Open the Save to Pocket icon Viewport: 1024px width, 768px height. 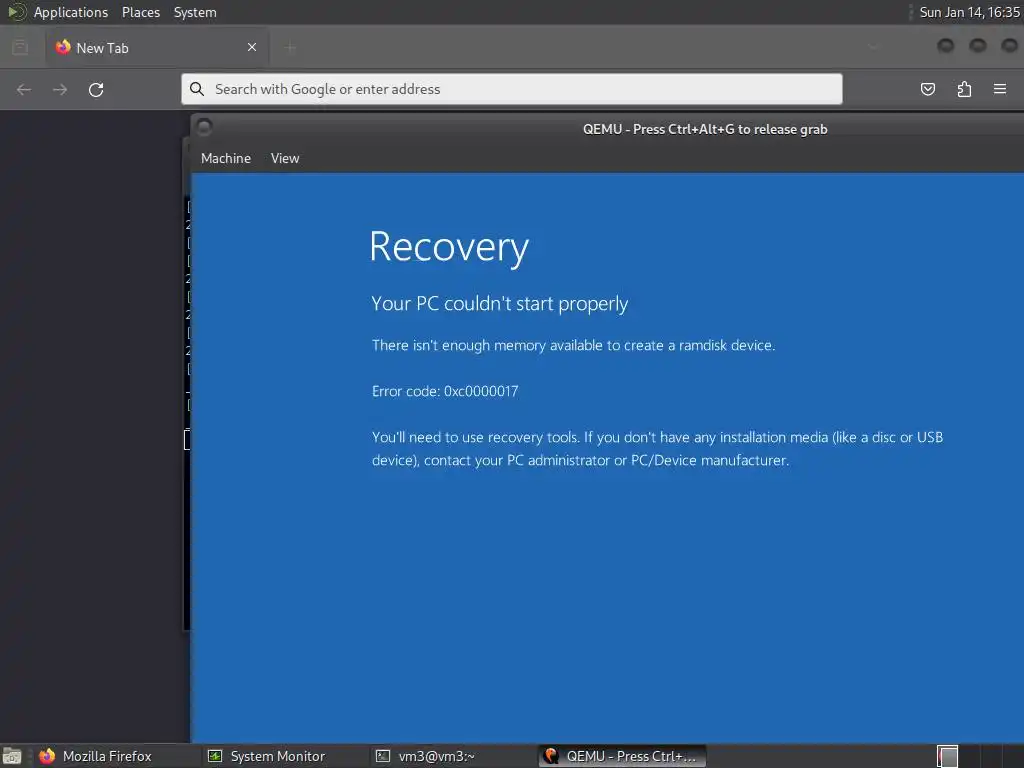(927, 89)
